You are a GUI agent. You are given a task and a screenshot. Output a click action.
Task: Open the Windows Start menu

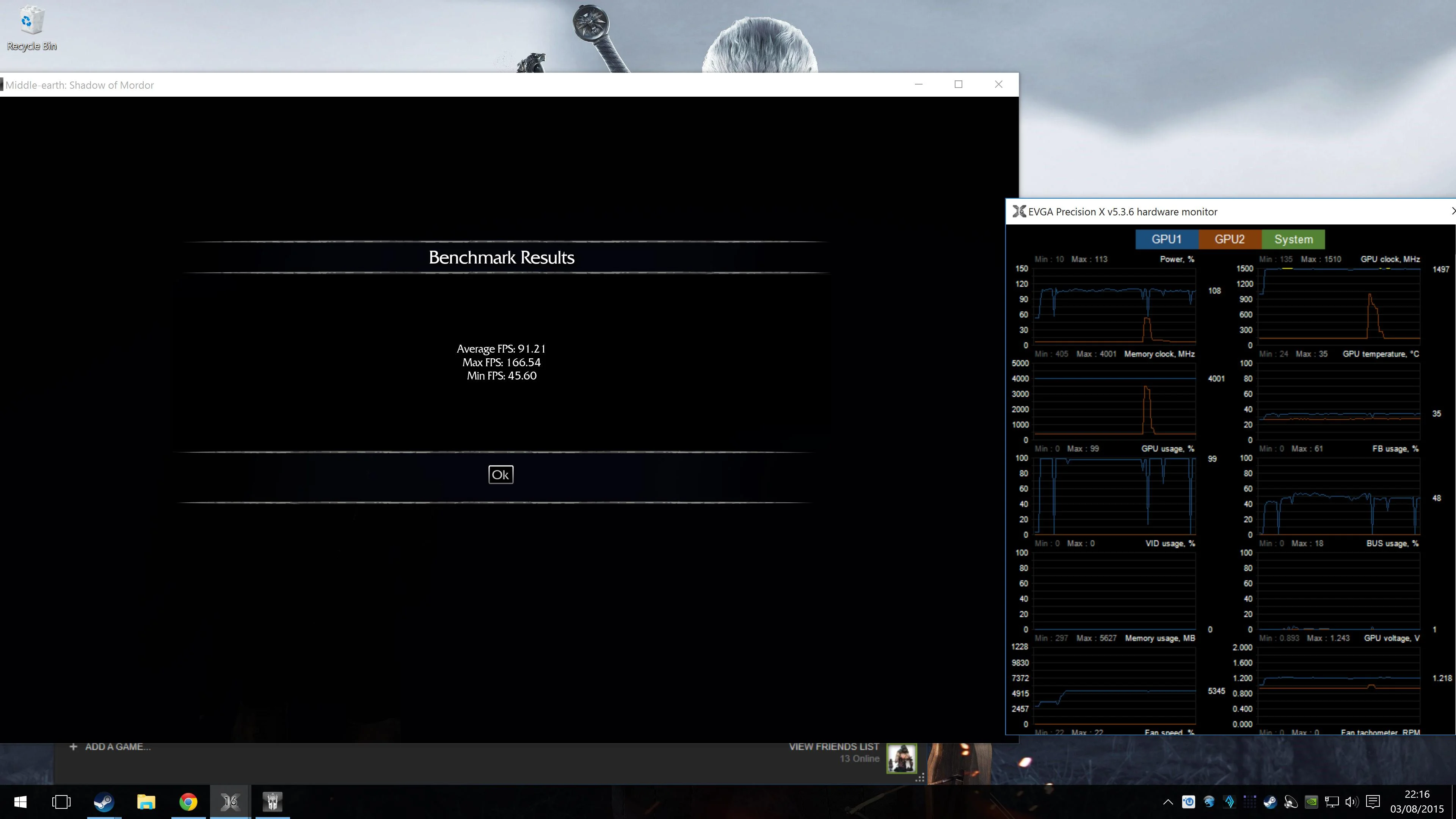20,802
